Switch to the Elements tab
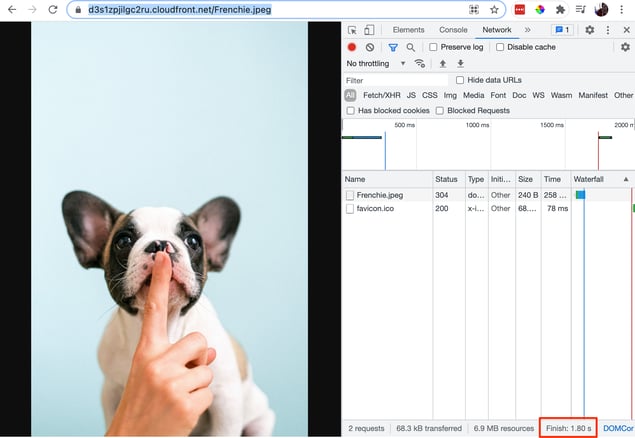The width and height of the screenshot is (635, 438). 408,30
